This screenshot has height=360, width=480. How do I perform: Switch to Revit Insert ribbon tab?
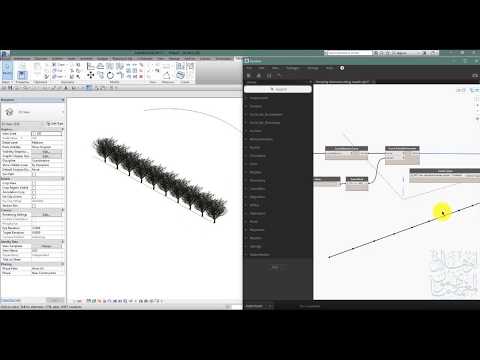tap(72, 59)
